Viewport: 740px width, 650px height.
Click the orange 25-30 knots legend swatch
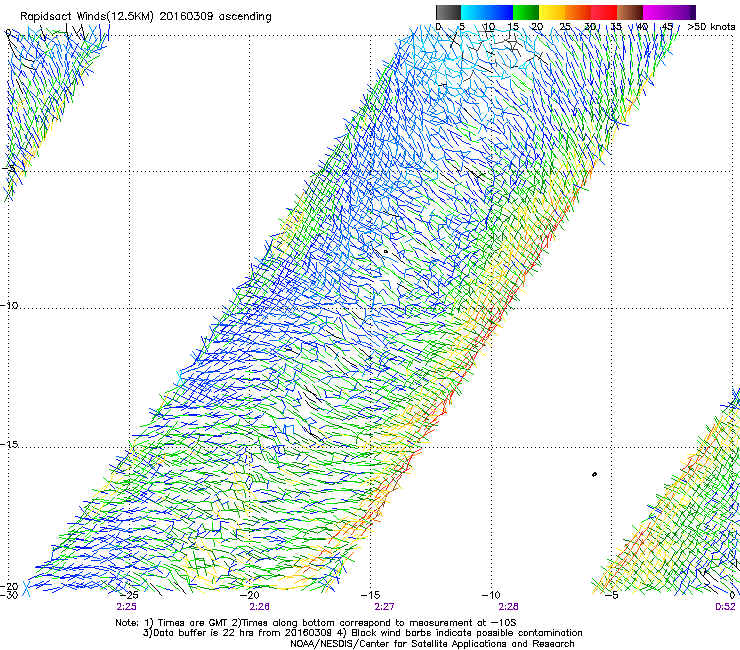578,12
